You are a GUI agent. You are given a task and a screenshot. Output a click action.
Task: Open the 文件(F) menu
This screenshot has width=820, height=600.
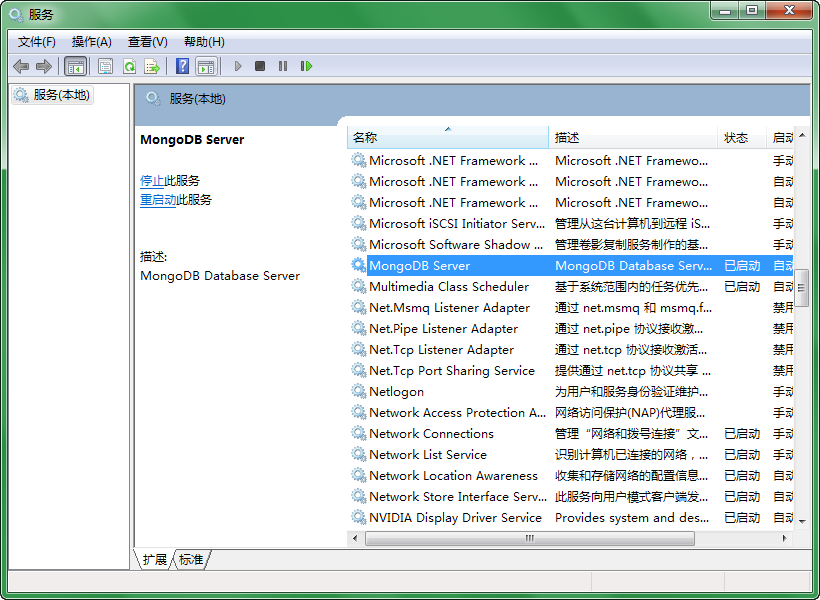click(37, 41)
